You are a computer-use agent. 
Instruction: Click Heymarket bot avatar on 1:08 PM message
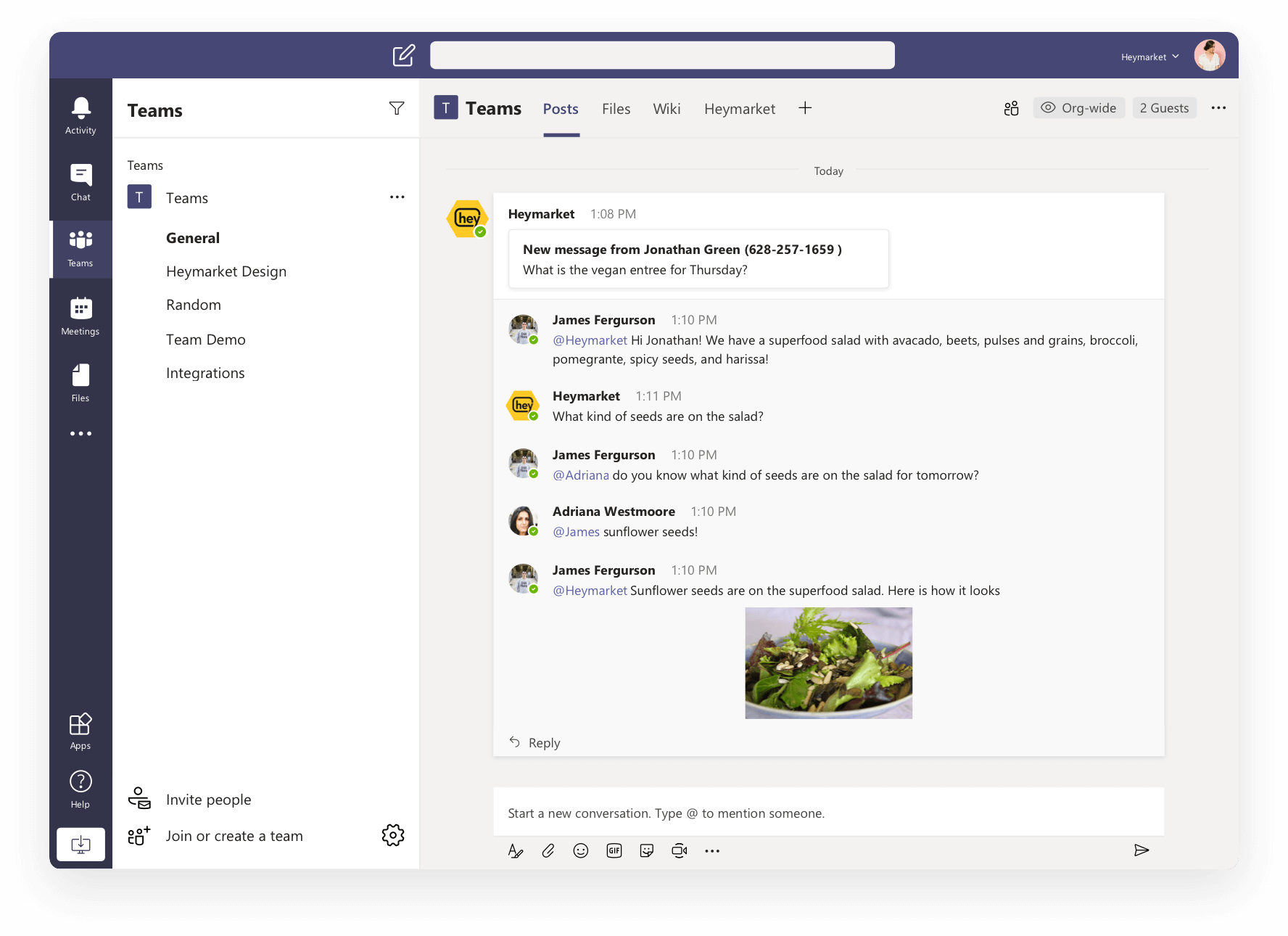coord(468,218)
